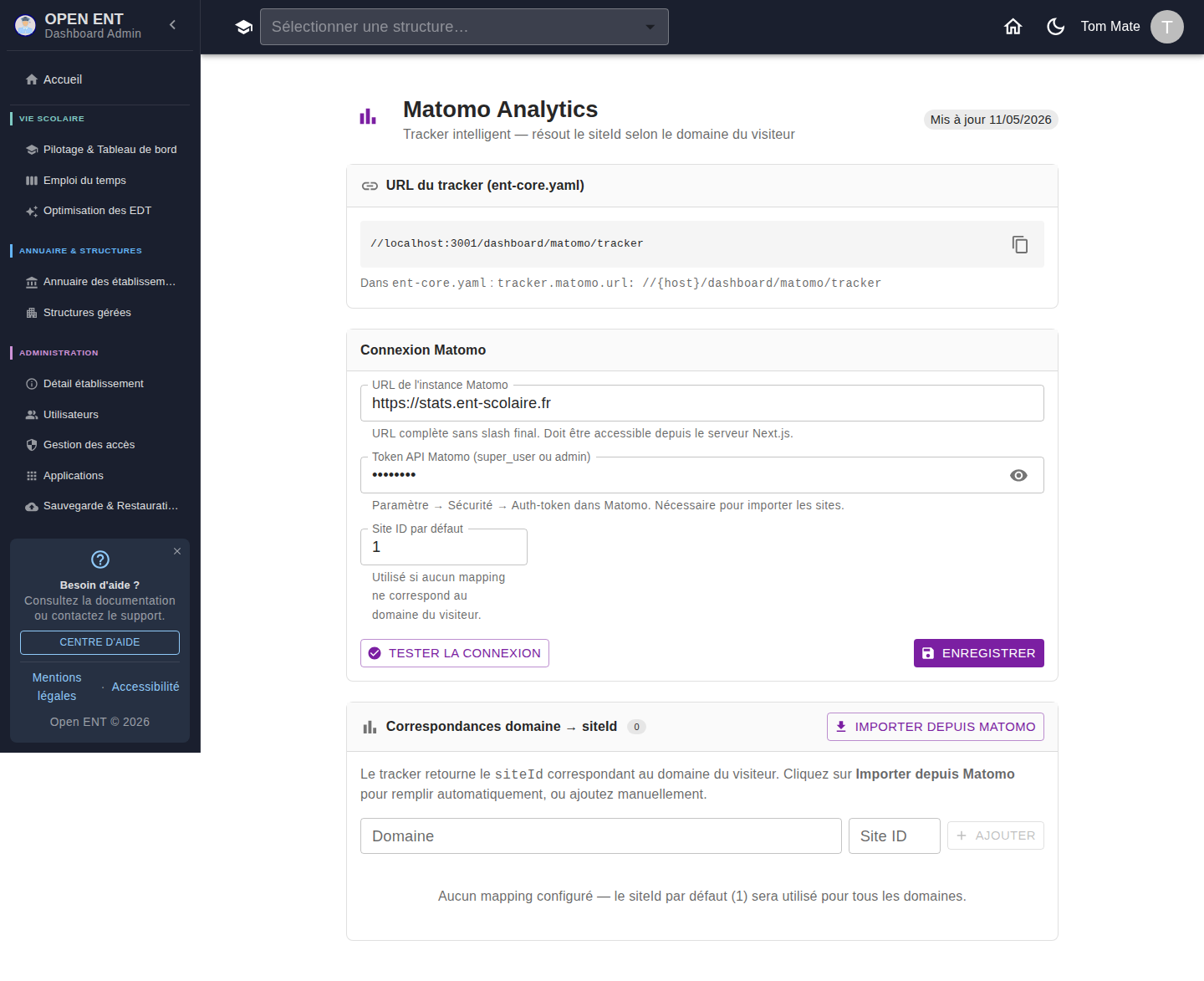Open the CENTRE D'AIDE button
1204x981 pixels.
click(99, 642)
